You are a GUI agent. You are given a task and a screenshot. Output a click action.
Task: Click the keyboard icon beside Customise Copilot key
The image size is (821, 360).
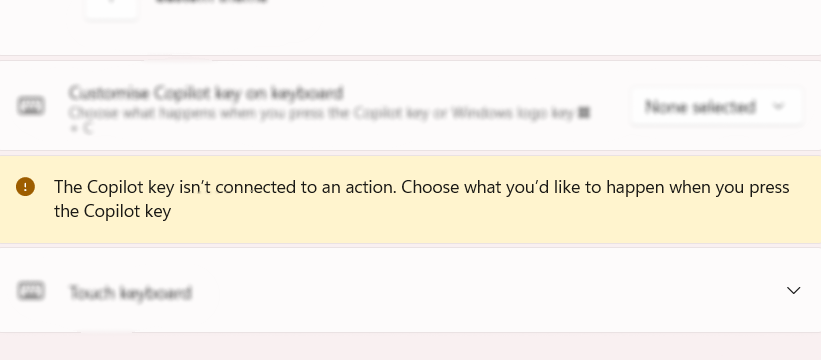coord(31,106)
